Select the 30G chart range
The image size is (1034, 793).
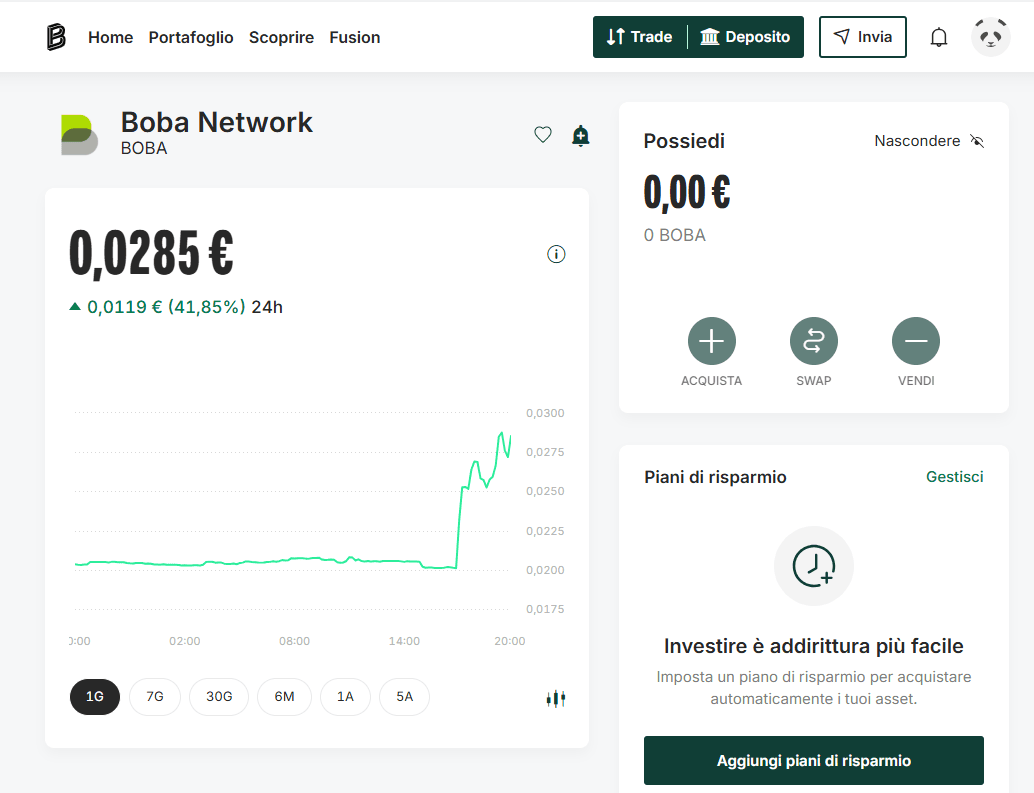tap(219, 697)
